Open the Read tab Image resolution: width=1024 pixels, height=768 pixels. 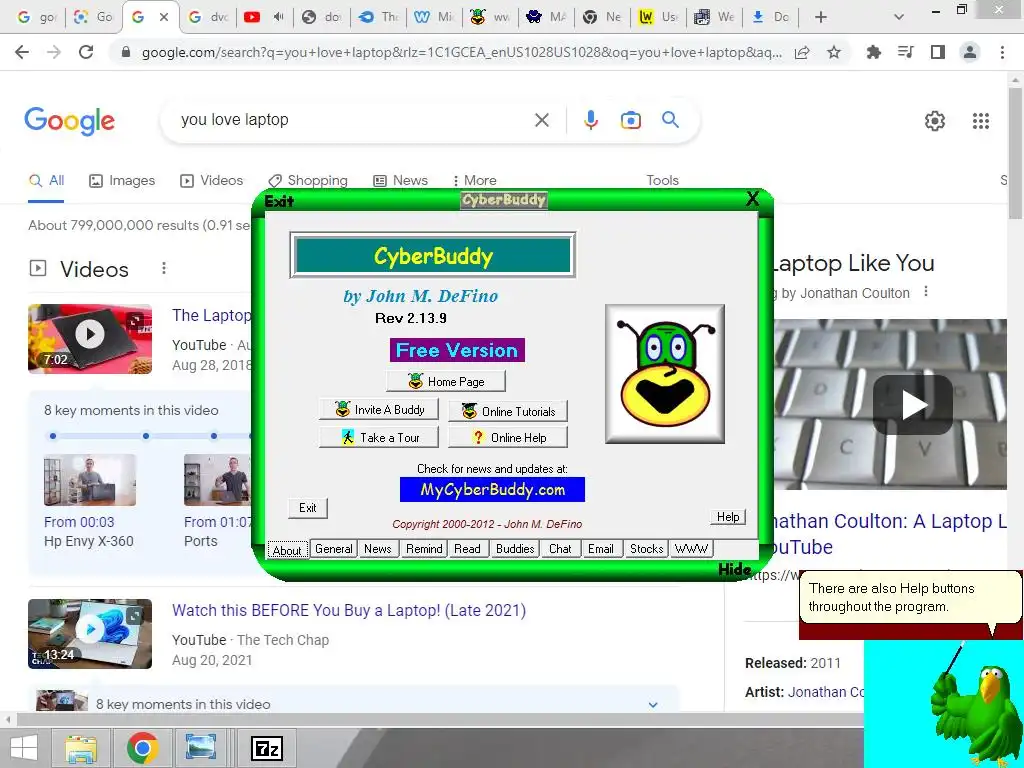467,549
